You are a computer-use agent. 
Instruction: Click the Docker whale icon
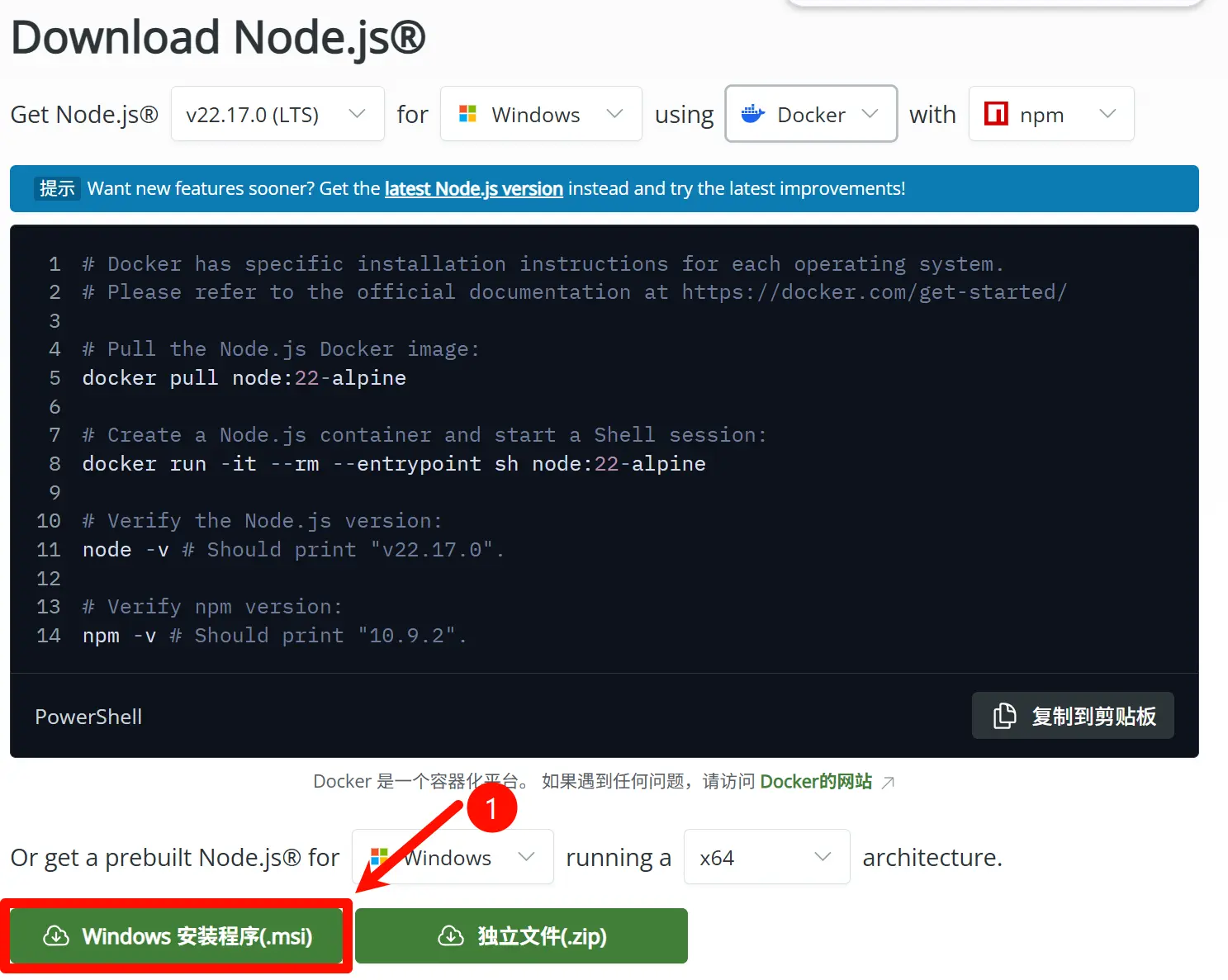point(752,114)
